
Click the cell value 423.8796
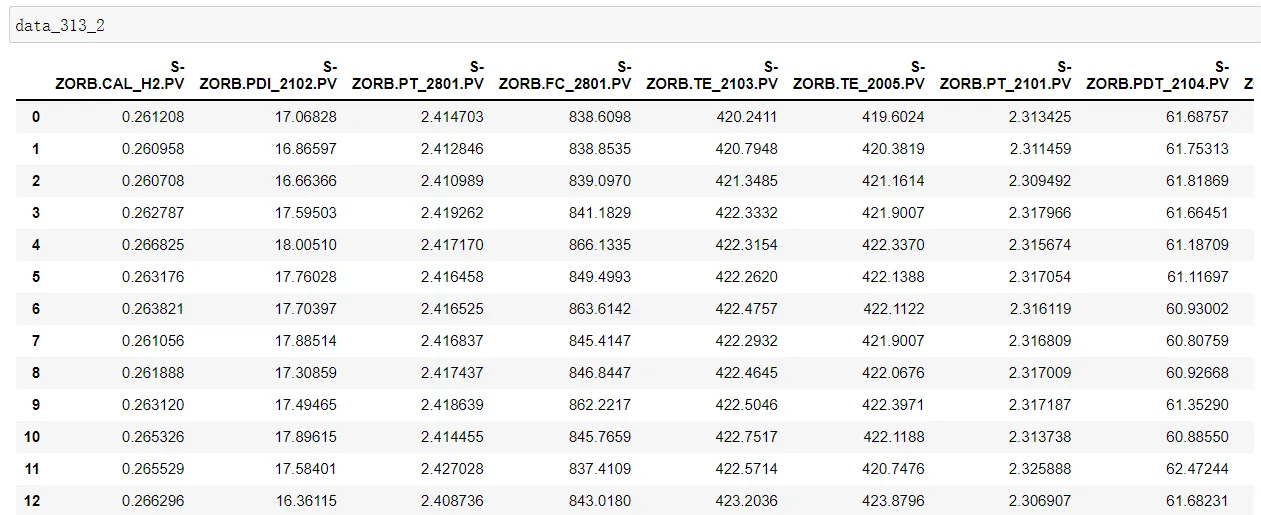coord(893,501)
